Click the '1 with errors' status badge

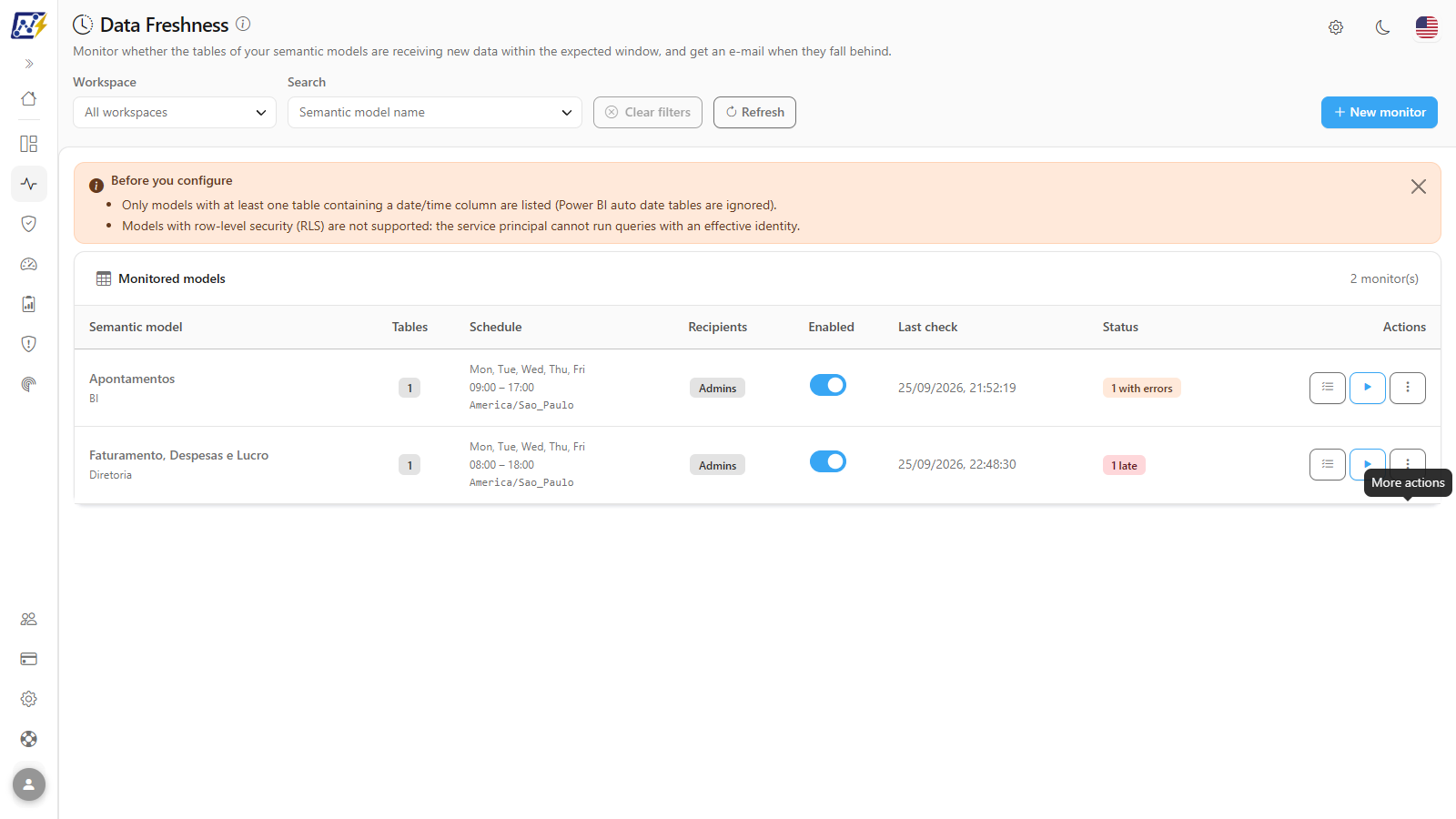point(1141,388)
